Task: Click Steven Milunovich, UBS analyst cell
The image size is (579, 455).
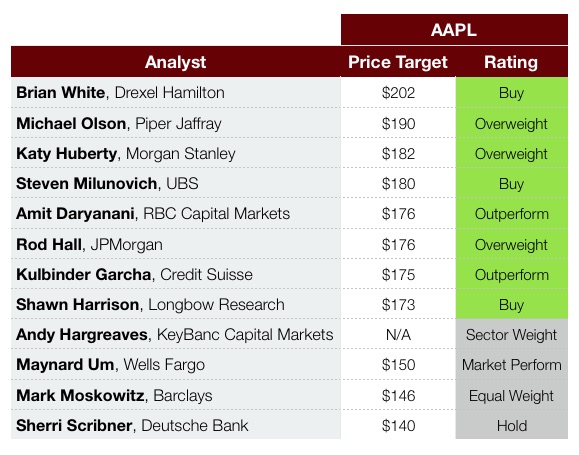Action: point(176,183)
